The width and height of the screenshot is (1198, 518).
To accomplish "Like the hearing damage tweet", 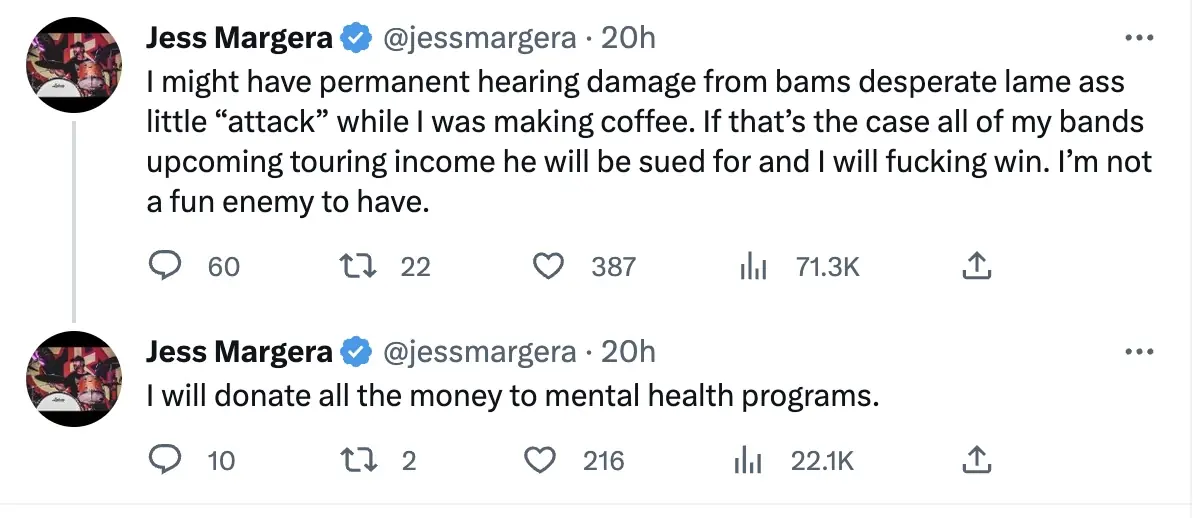I will coord(546,266).
